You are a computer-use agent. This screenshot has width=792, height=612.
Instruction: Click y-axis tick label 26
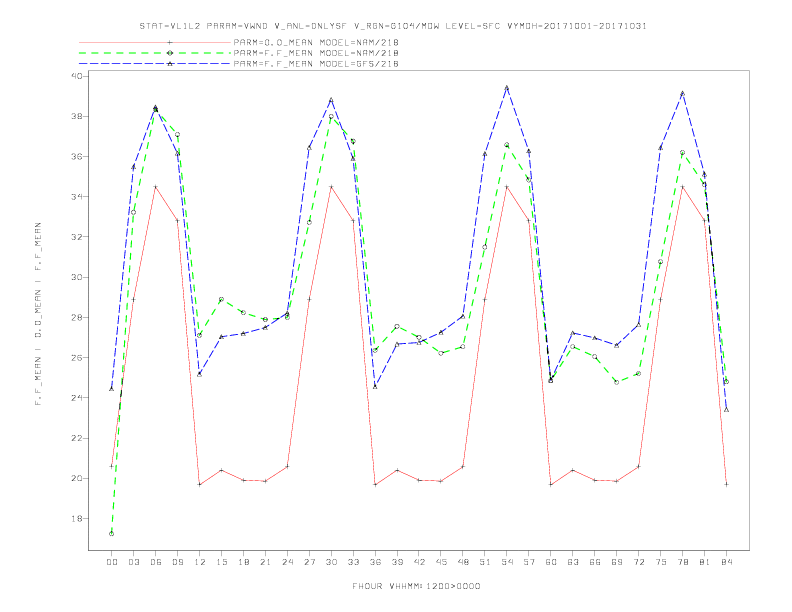pos(76,358)
